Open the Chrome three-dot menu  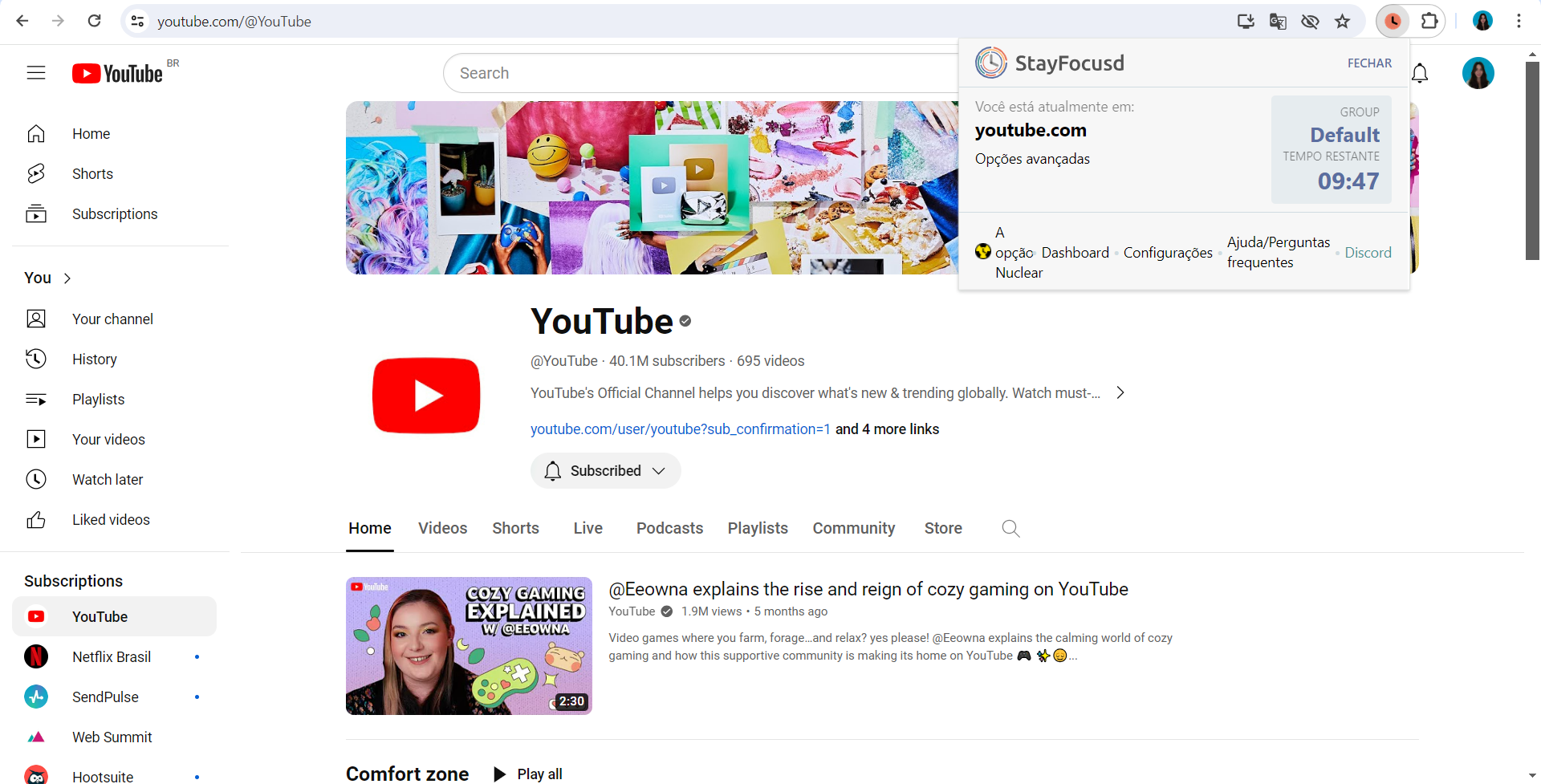tap(1519, 21)
